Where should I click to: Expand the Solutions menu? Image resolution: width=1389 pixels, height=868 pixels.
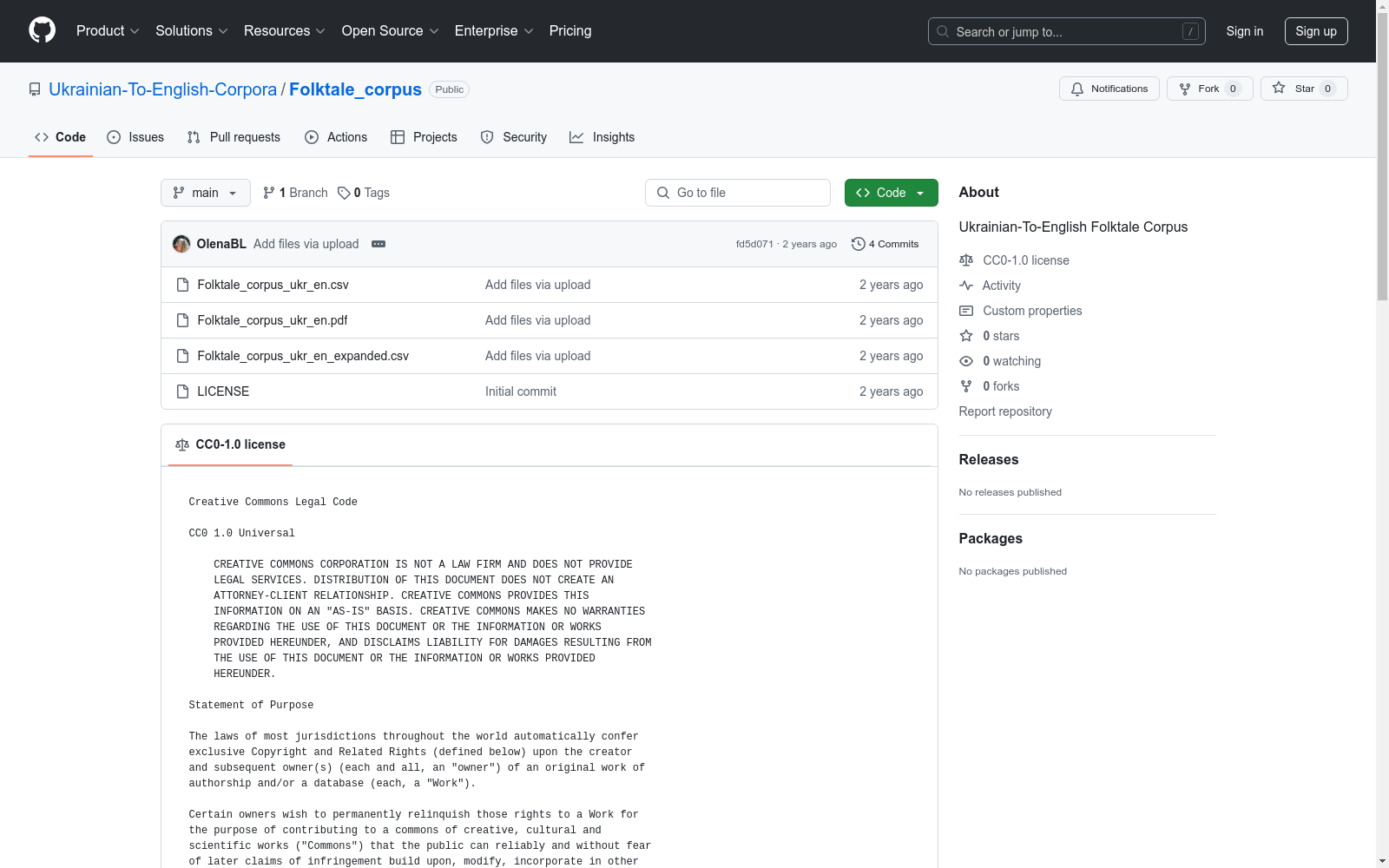click(192, 30)
